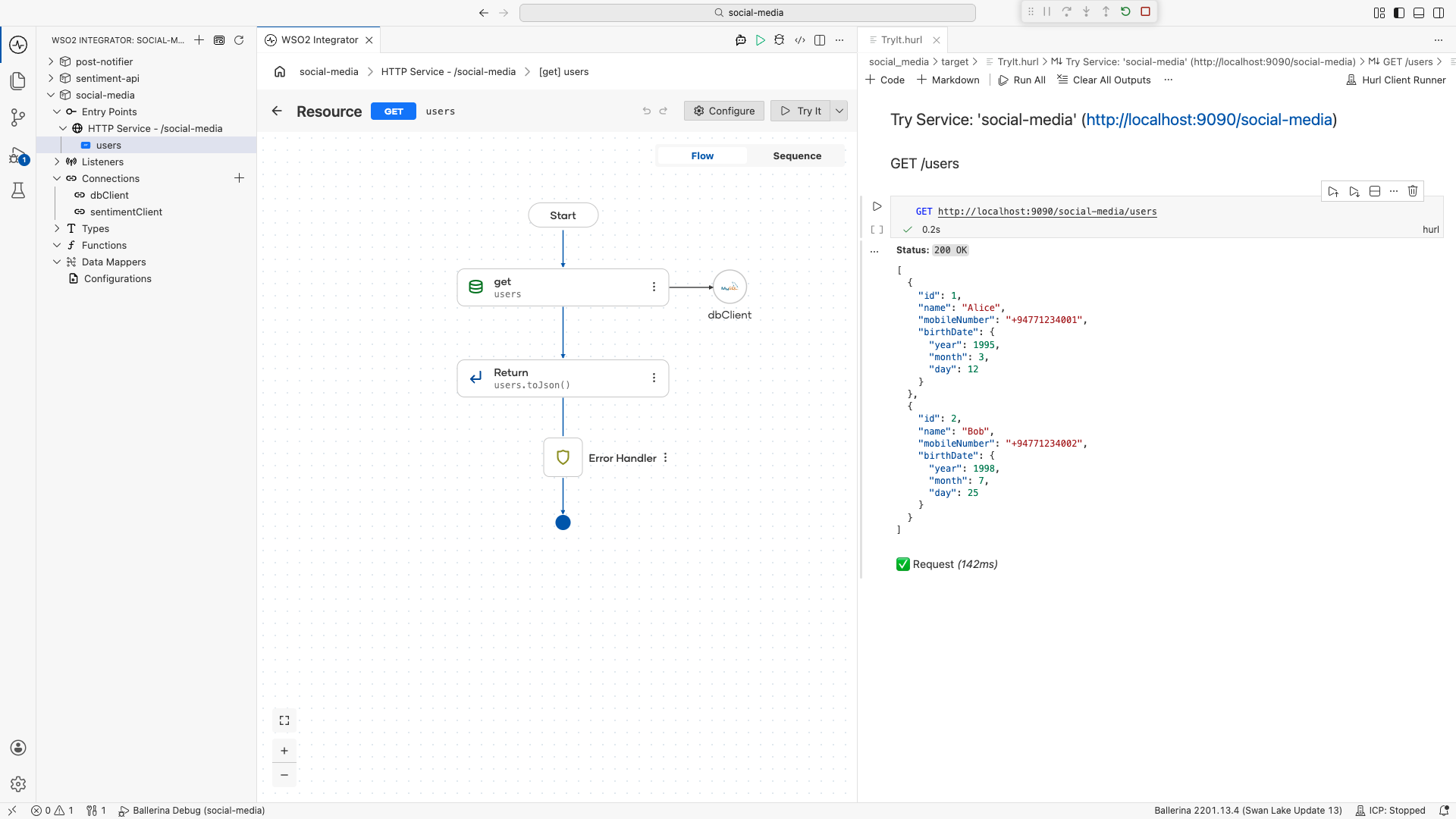Toggle the secondary side bar layout icon

[x=1438, y=12]
